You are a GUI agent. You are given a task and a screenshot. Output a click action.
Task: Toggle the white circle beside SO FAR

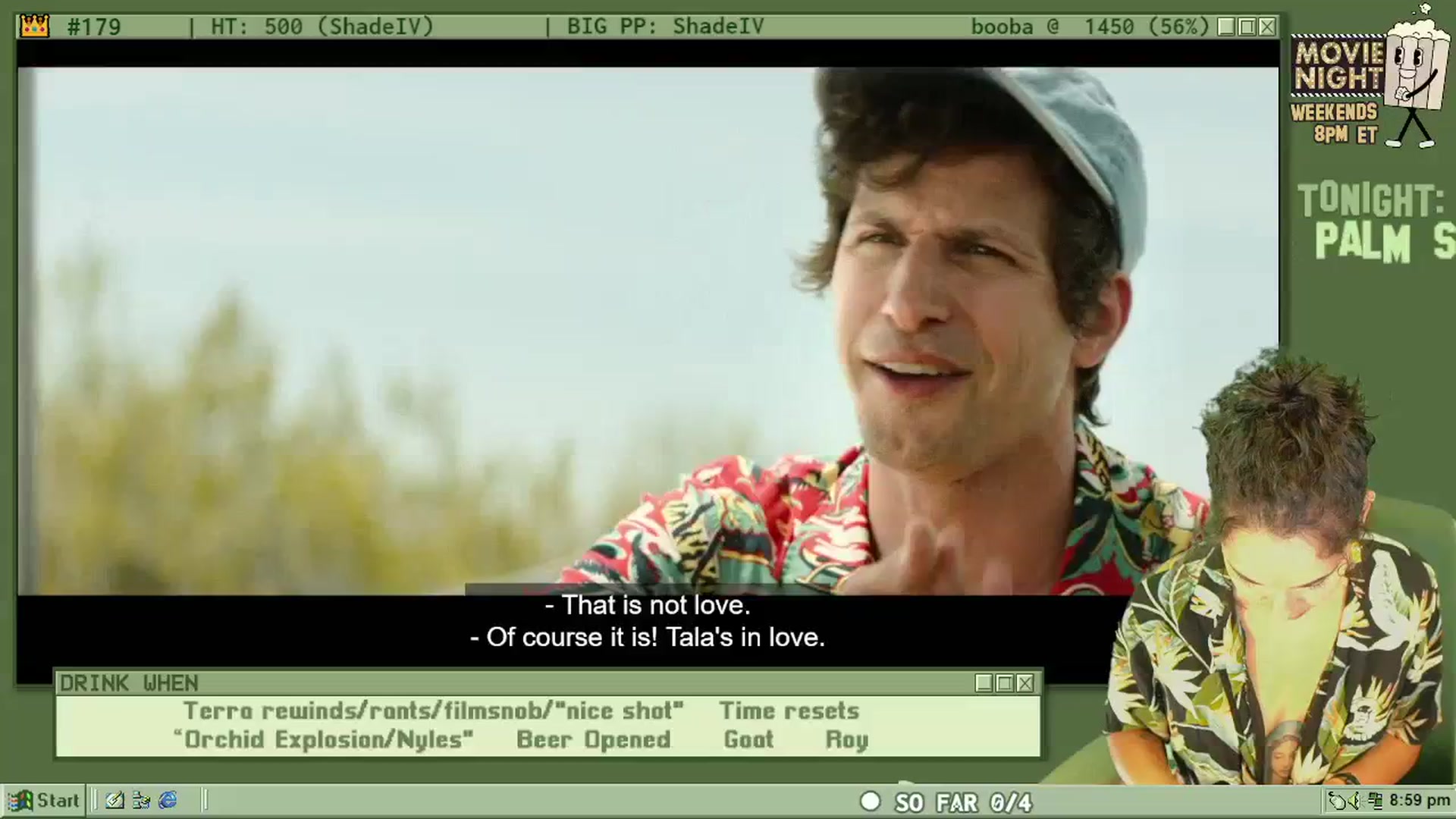click(870, 801)
